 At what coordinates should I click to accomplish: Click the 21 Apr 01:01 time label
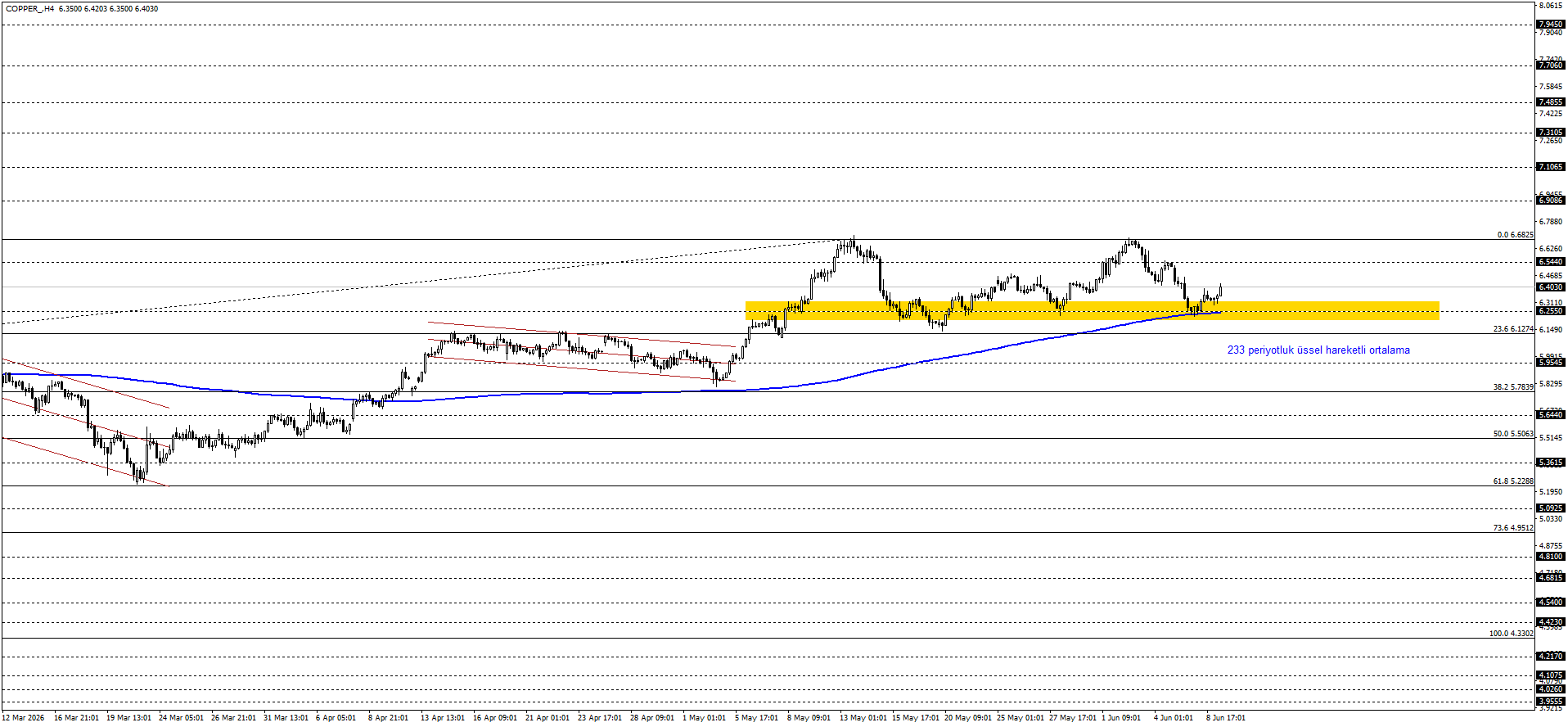coord(547,718)
